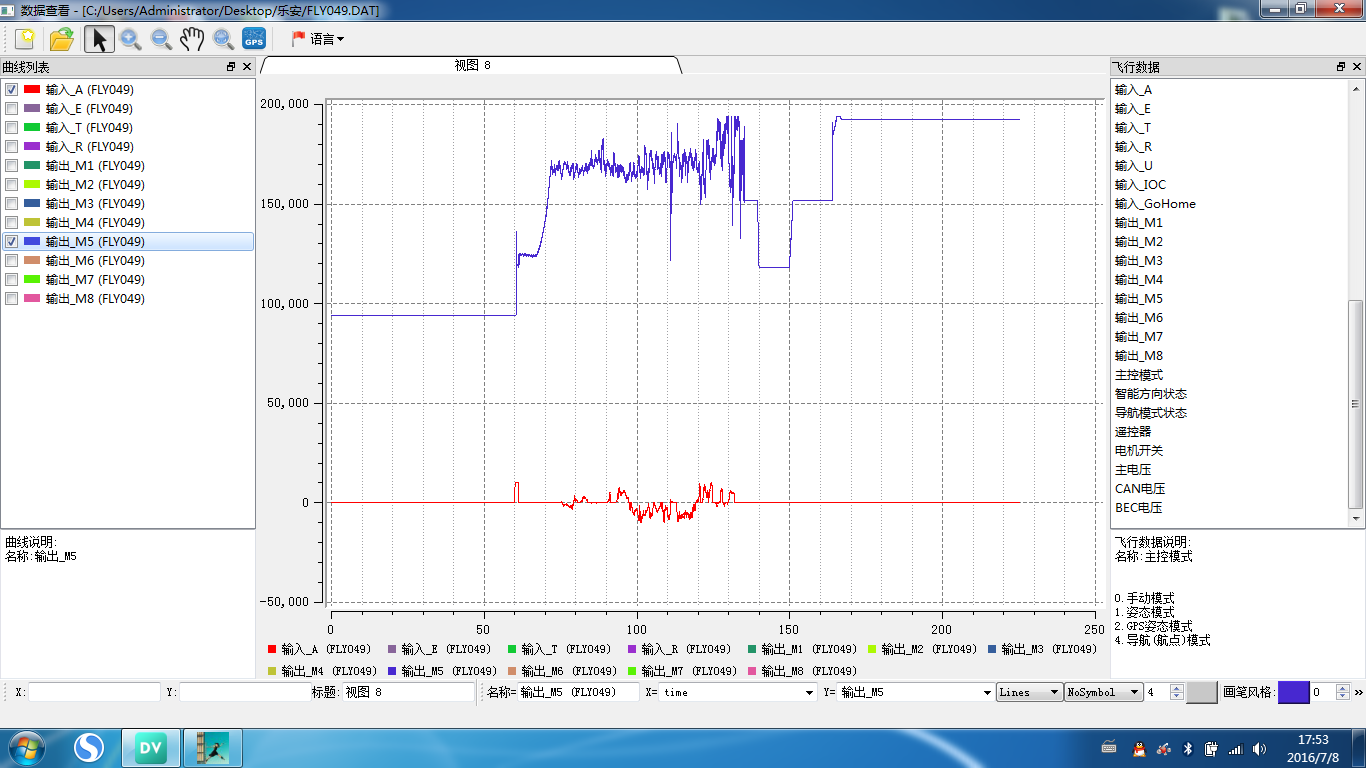Select the hand pan tool
The width and height of the screenshot is (1366, 768).
coord(192,39)
